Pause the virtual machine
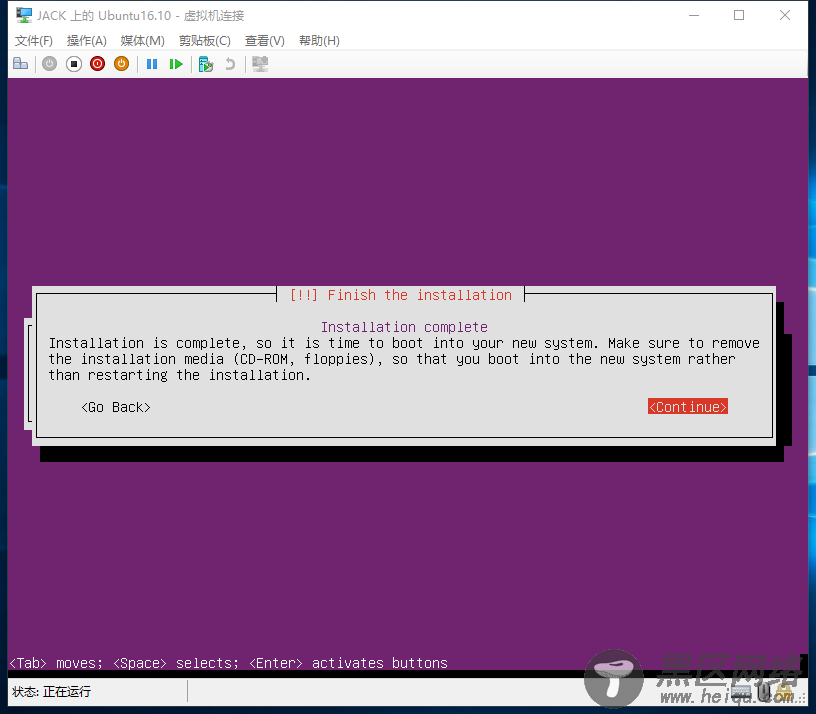The image size is (816, 714). click(x=152, y=64)
